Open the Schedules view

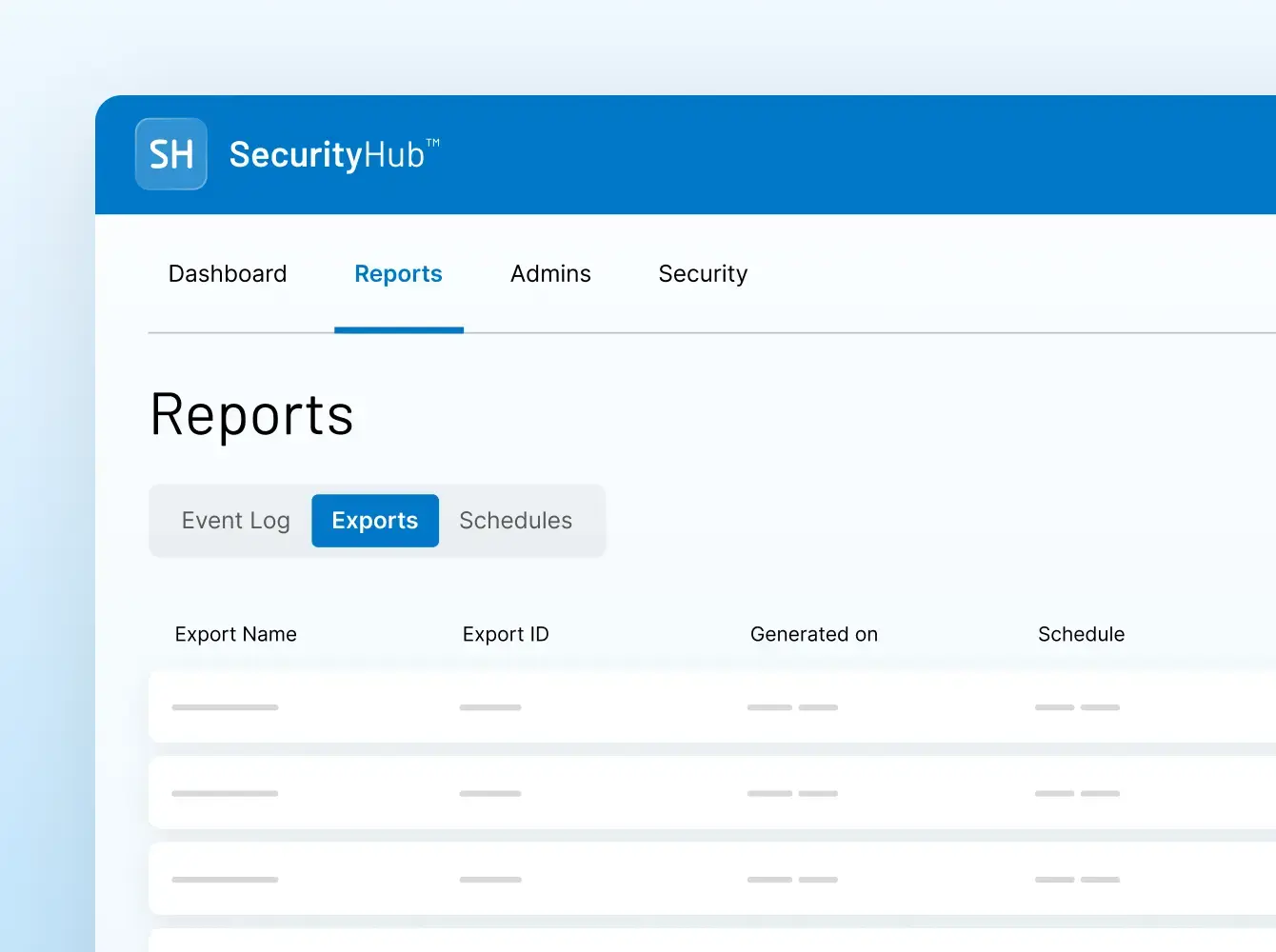pyautogui.click(x=515, y=521)
